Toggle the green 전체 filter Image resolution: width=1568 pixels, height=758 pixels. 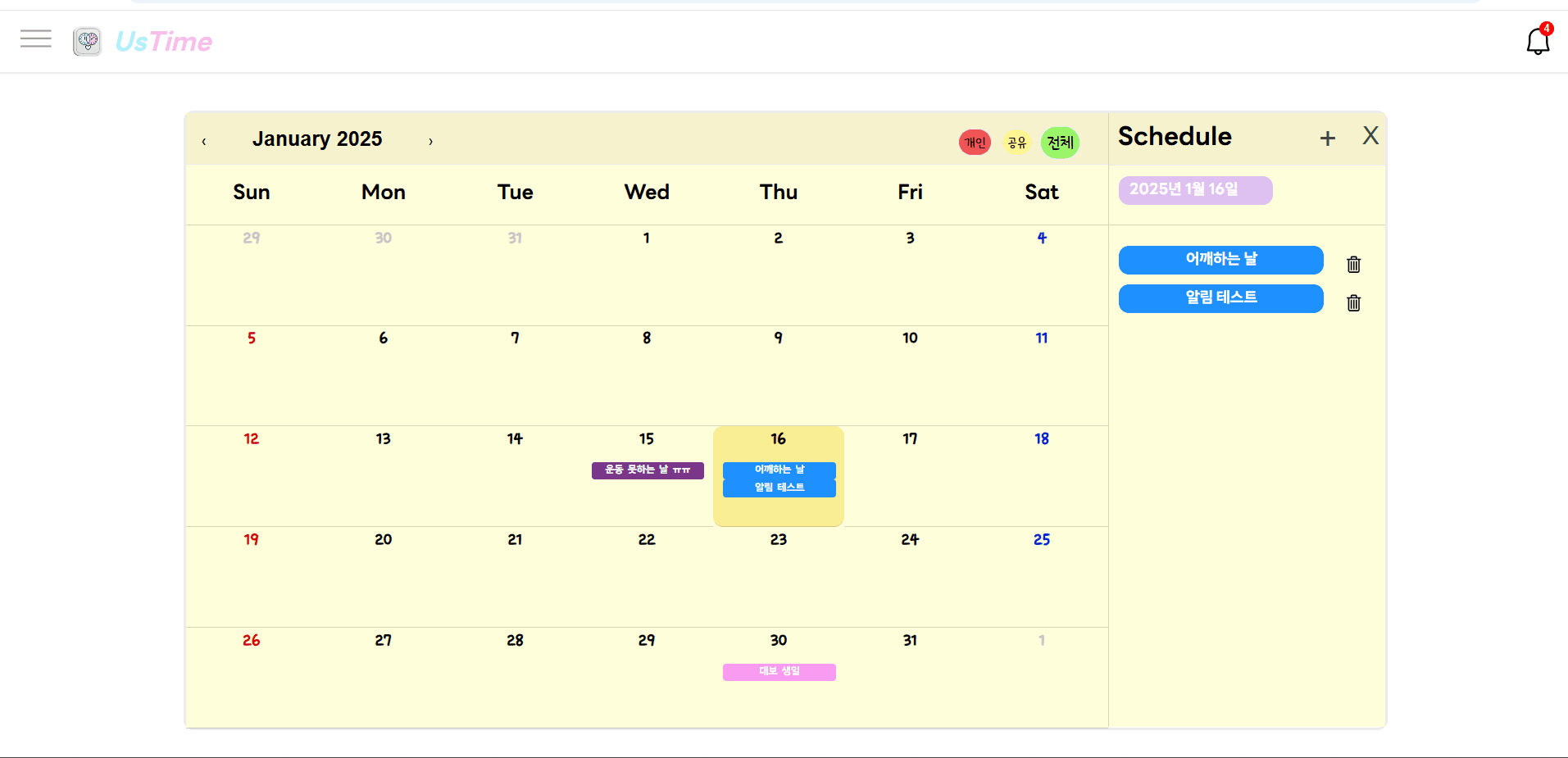tap(1060, 143)
